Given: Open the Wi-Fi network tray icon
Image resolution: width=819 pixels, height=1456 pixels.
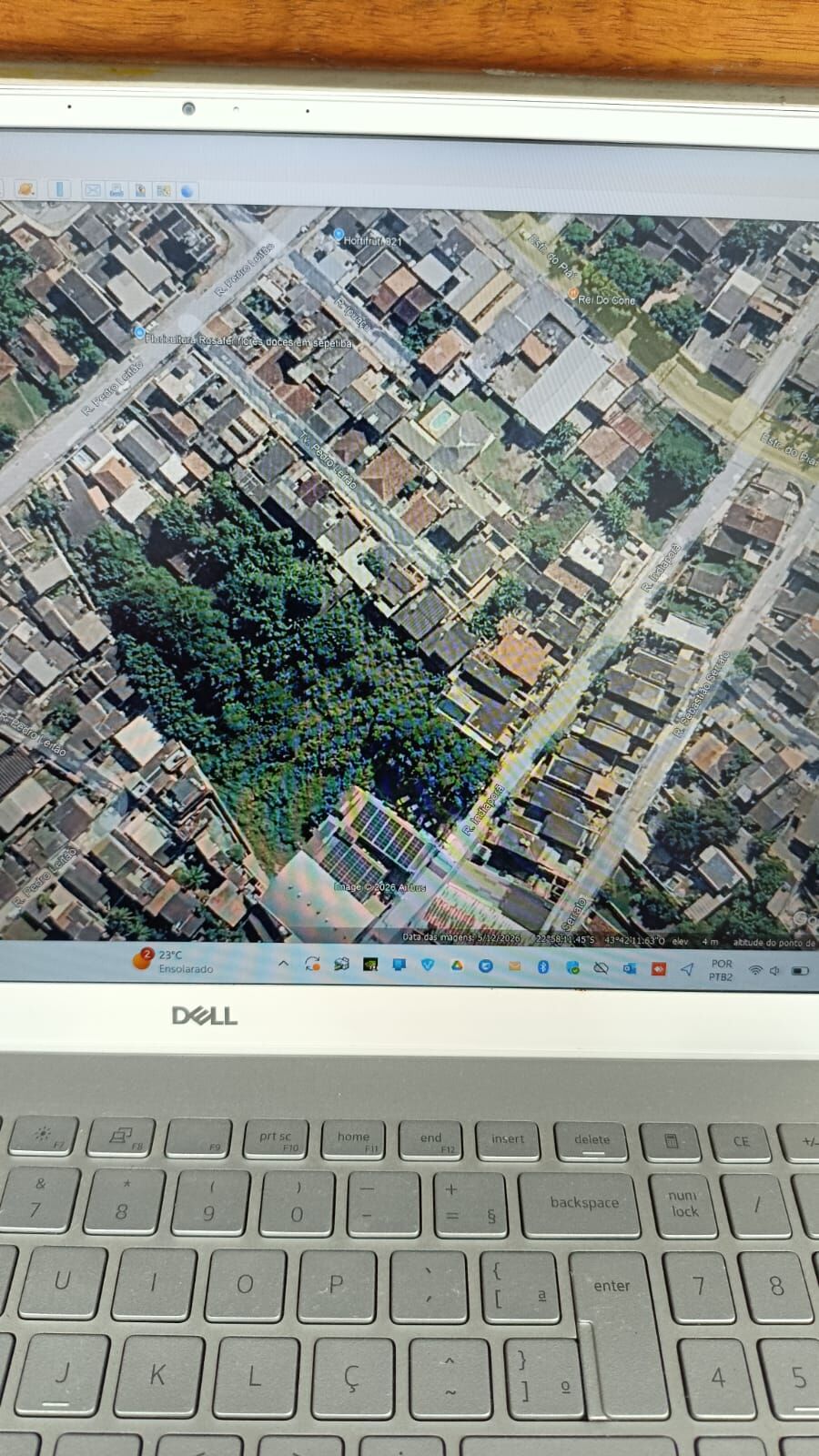Looking at the screenshot, I should 755,971.
